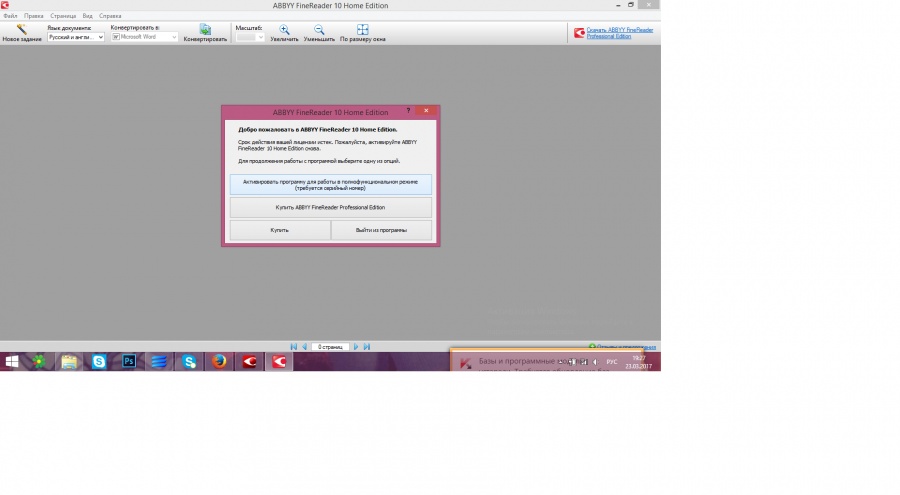Click the New Task wand icon
Image resolution: width=900 pixels, height=495 pixels.
21,29
